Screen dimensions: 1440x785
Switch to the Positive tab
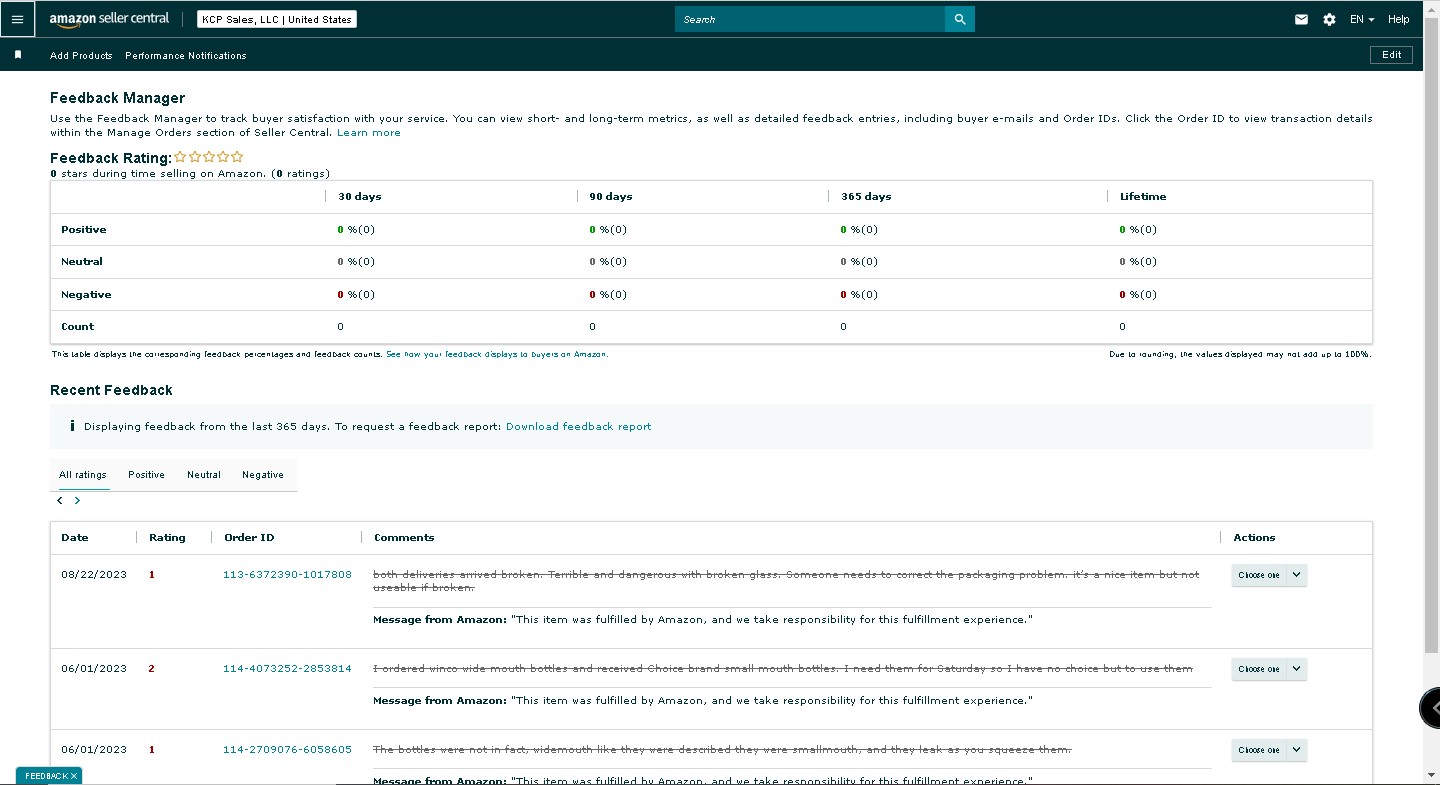146,475
